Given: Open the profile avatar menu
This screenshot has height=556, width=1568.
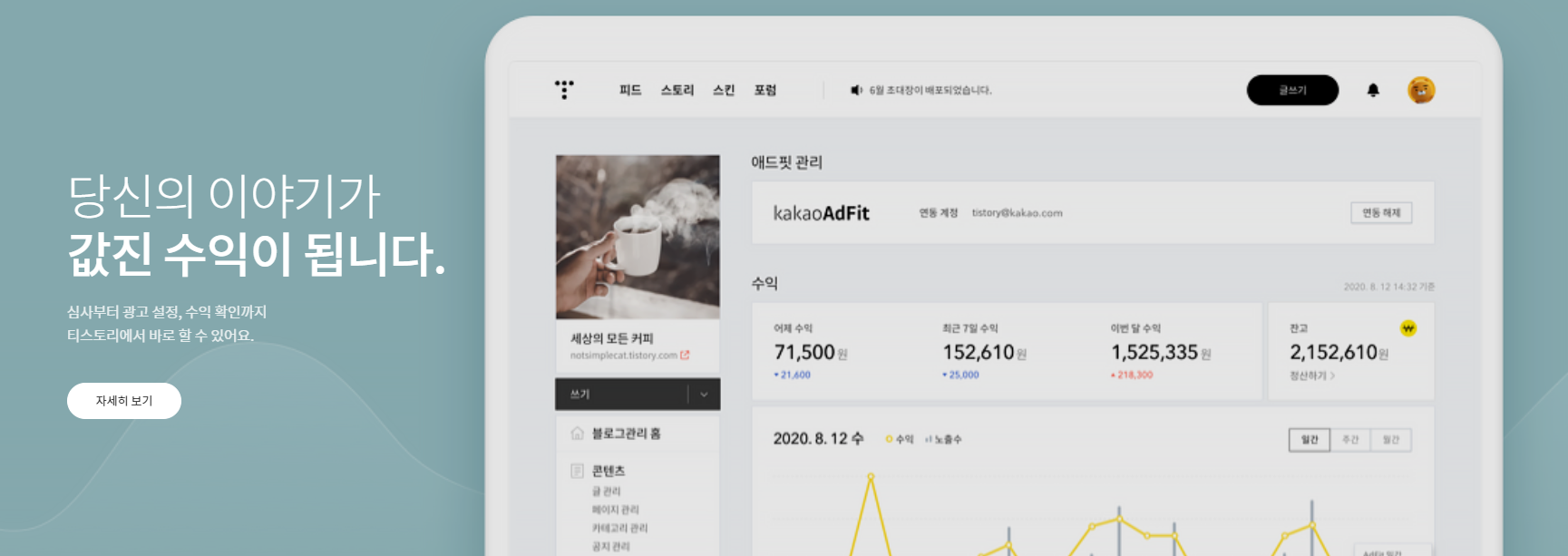Looking at the screenshot, I should click(x=1421, y=90).
